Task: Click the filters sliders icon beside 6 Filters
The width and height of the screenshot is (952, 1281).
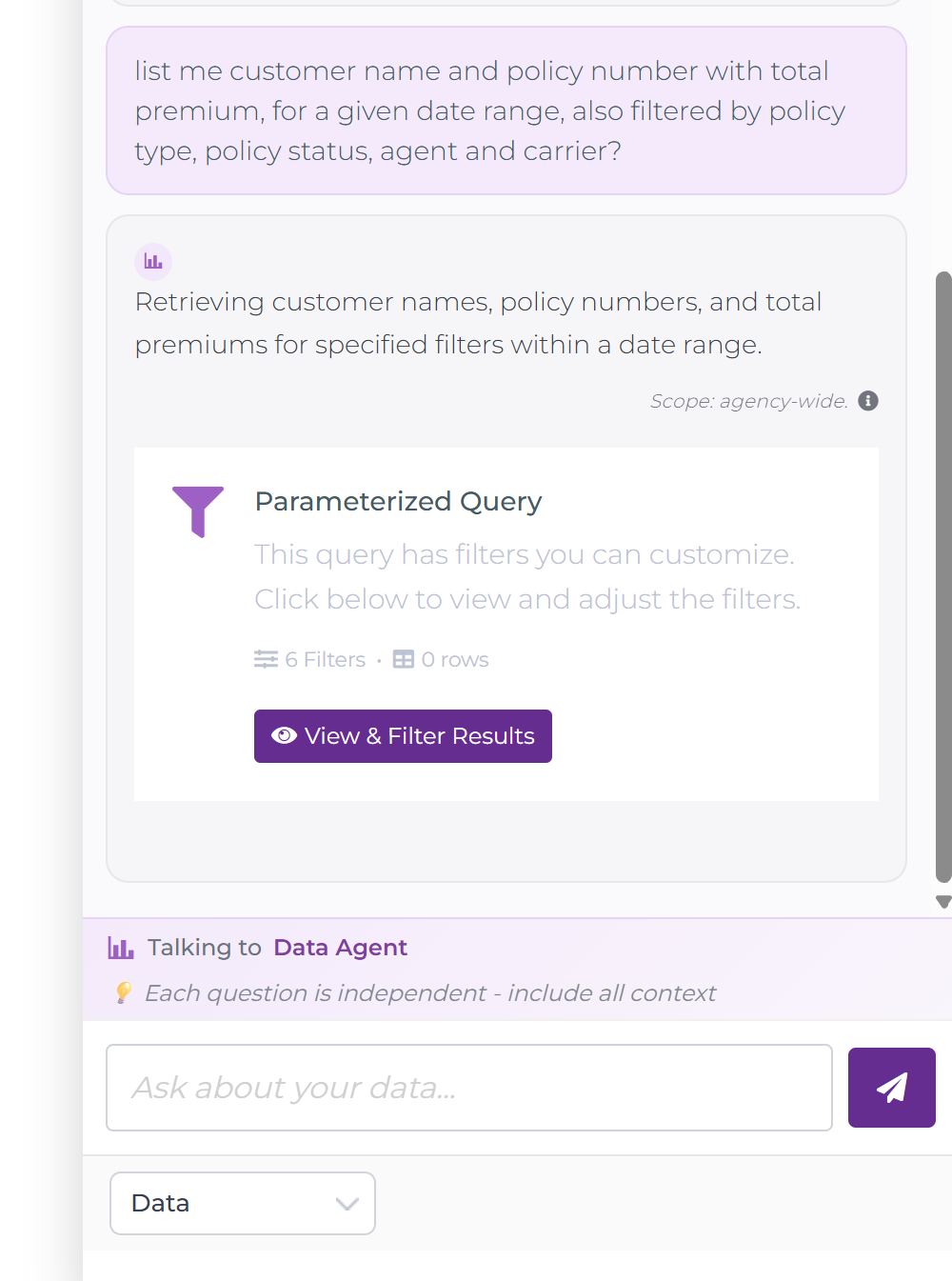Action: (266, 658)
